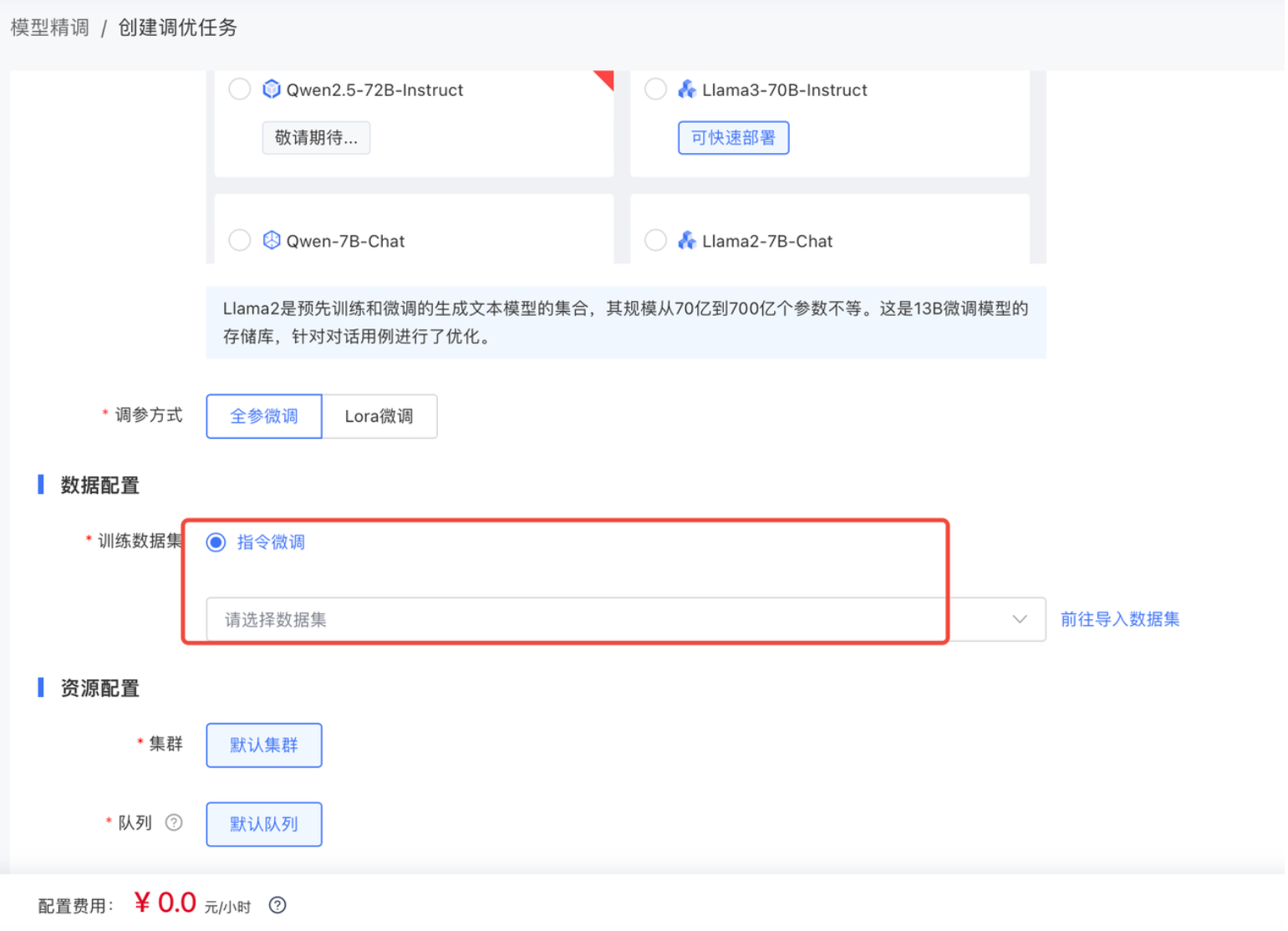This screenshot has width=1288, height=931.
Task: Click the Llama3-70B-Instruct model name
Action: 785,90
